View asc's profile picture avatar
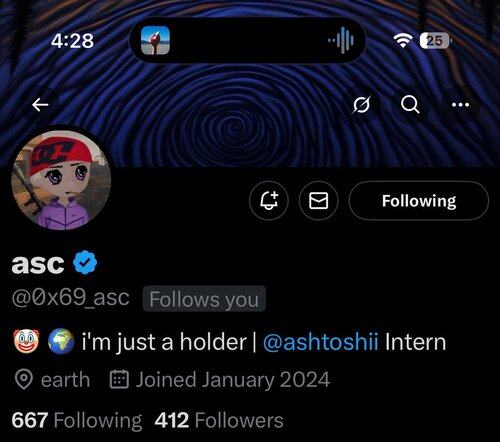Screen dimensions: 500x442 click(x=61, y=180)
